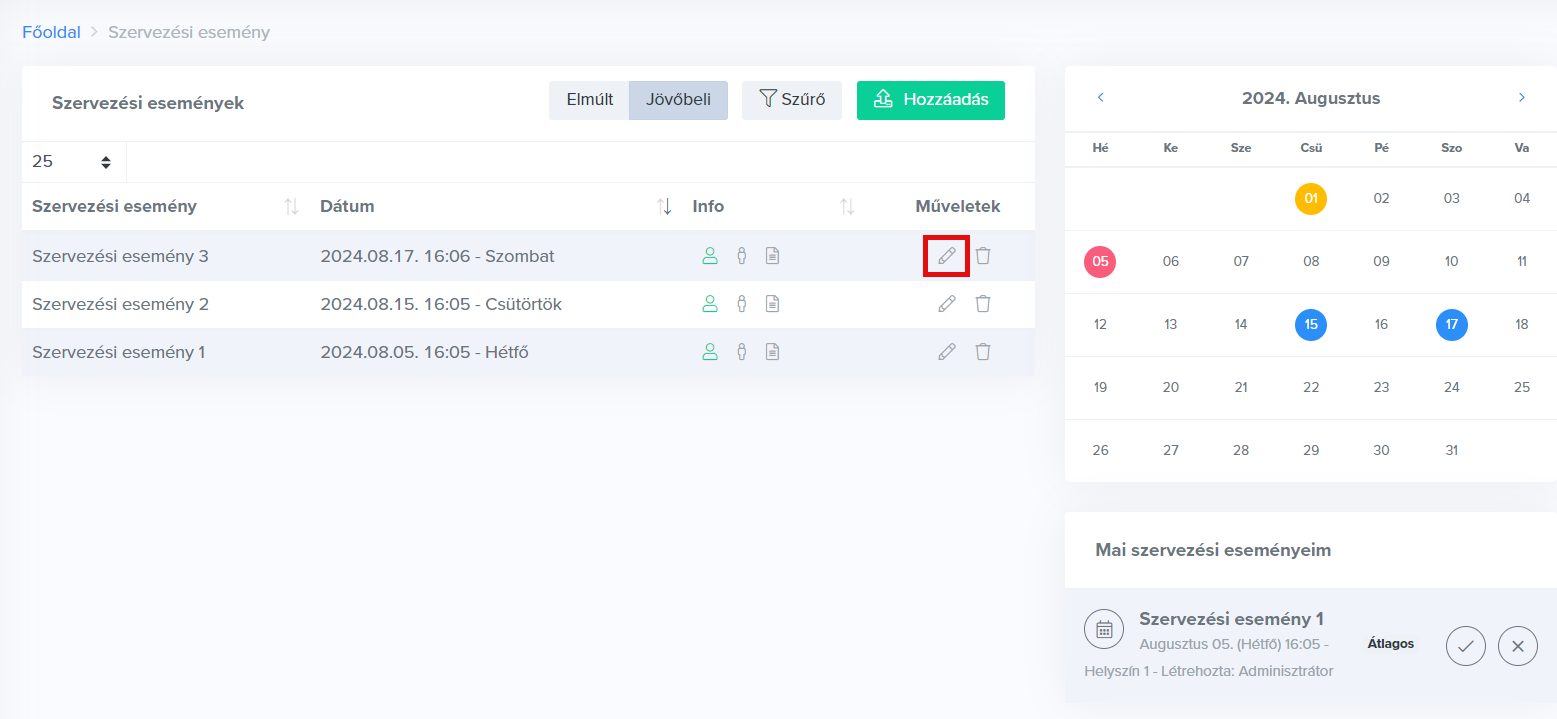Select August 17 highlighted in blue
1557x719 pixels.
1452,325
